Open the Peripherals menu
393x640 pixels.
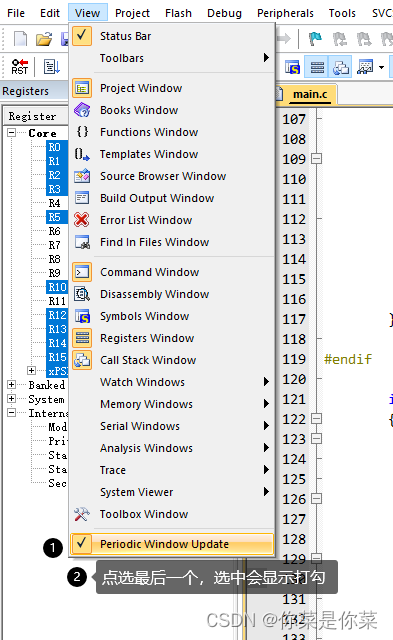pyautogui.click(x=285, y=13)
